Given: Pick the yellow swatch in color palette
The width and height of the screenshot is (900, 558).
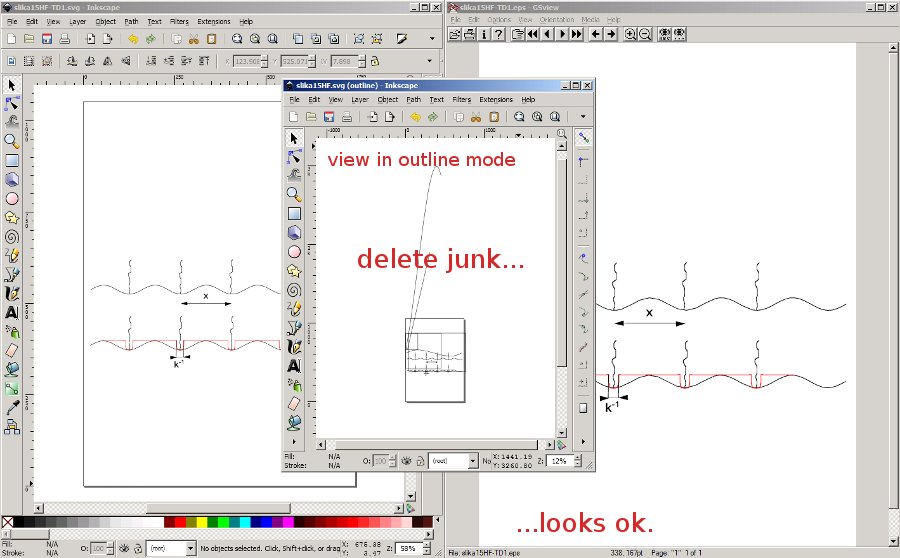Looking at the screenshot, I should 202,521.
